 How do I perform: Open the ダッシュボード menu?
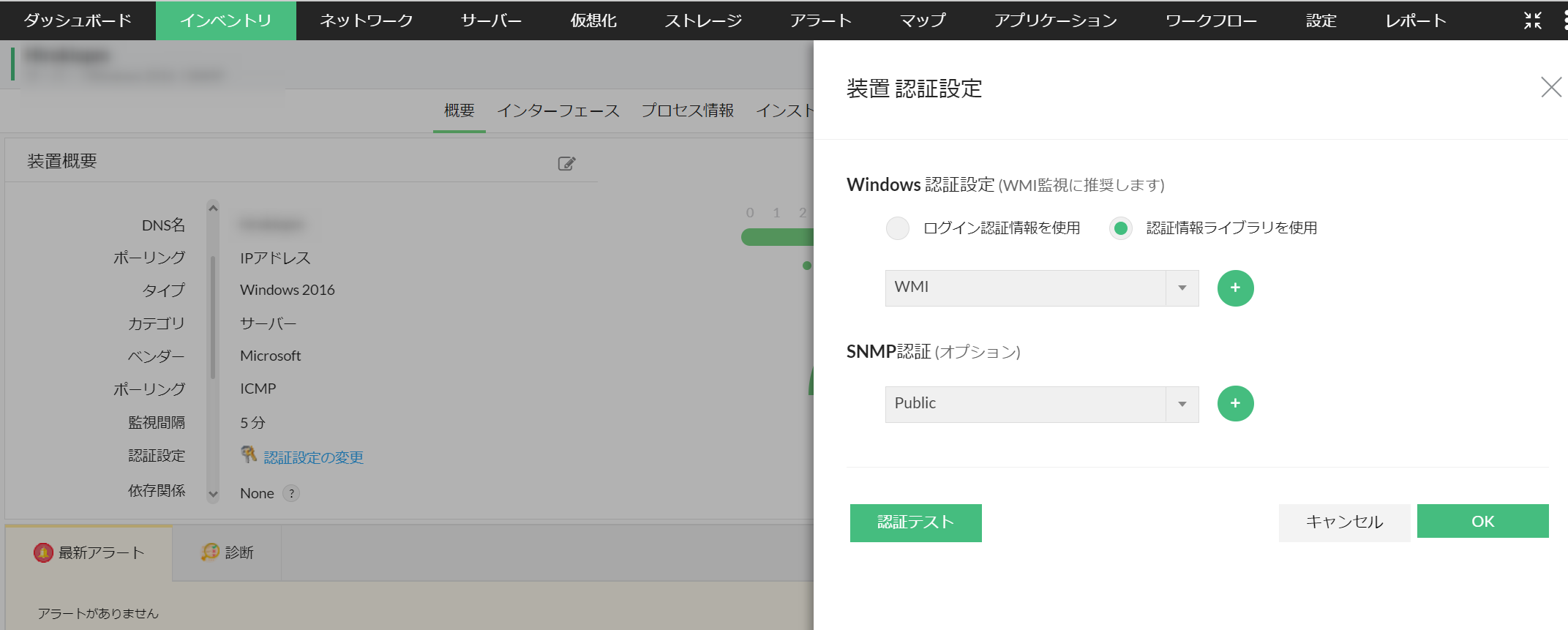[78, 20]
